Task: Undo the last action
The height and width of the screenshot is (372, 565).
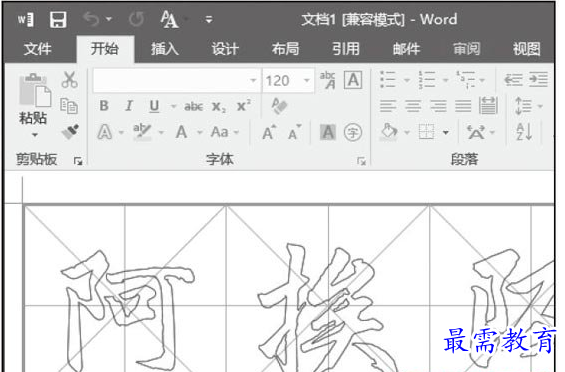Action: 90,19
